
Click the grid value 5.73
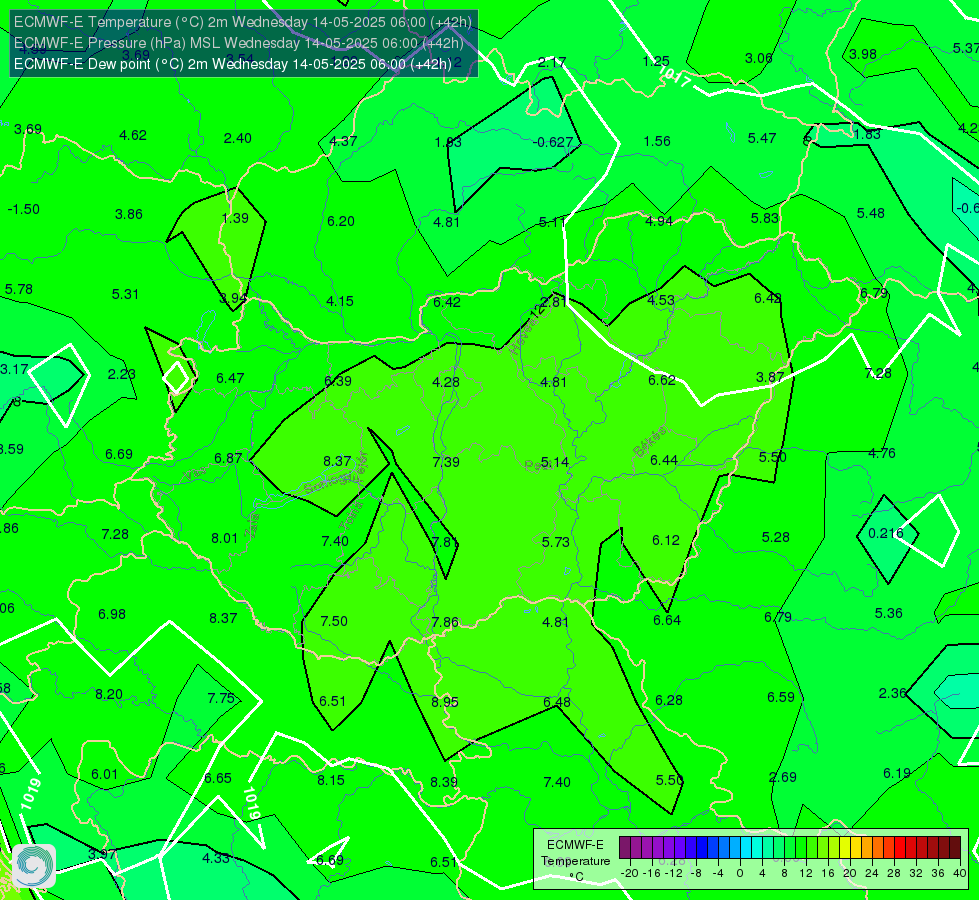point(556,542)
